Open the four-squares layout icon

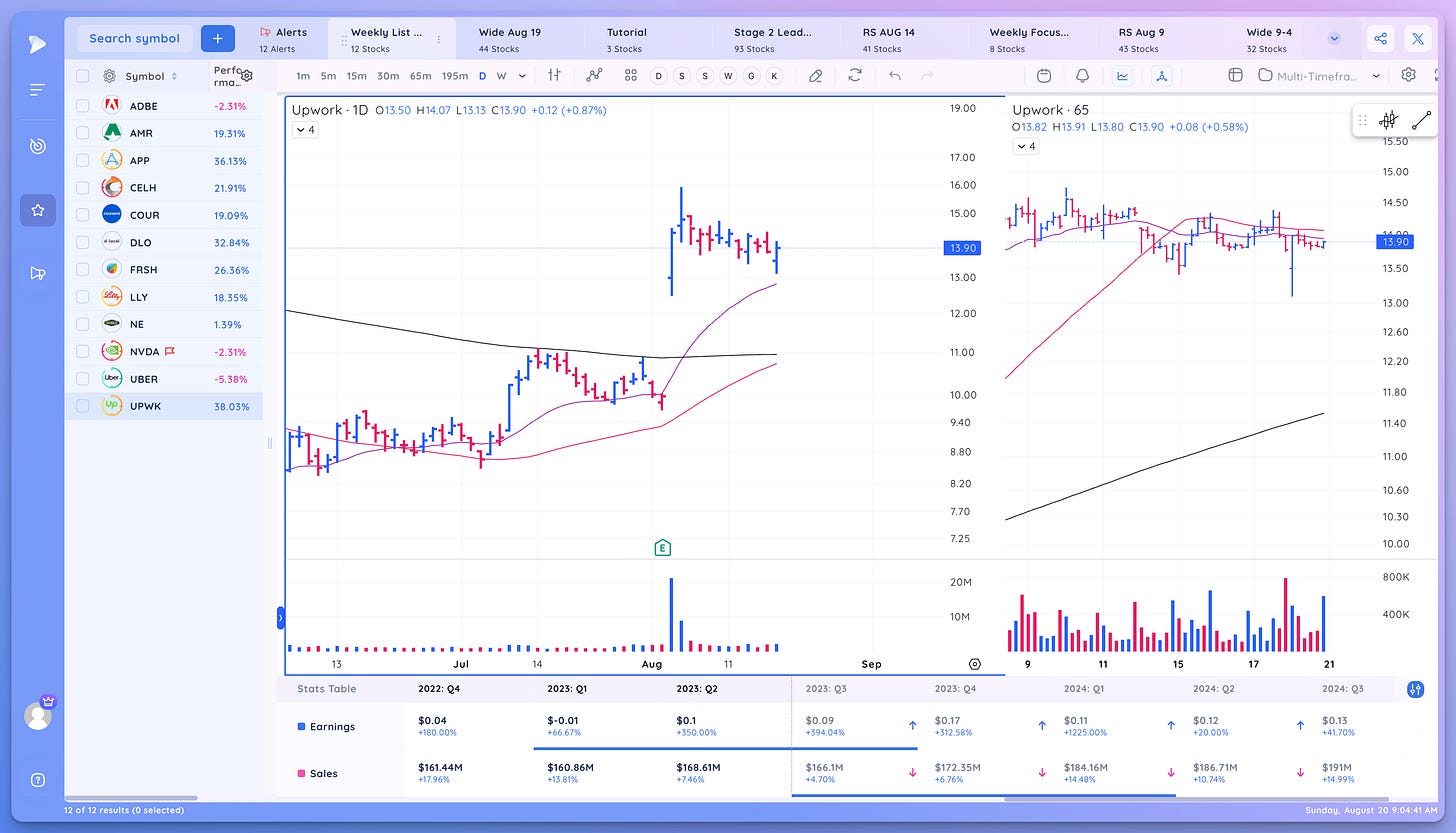[x=630, y=75]
